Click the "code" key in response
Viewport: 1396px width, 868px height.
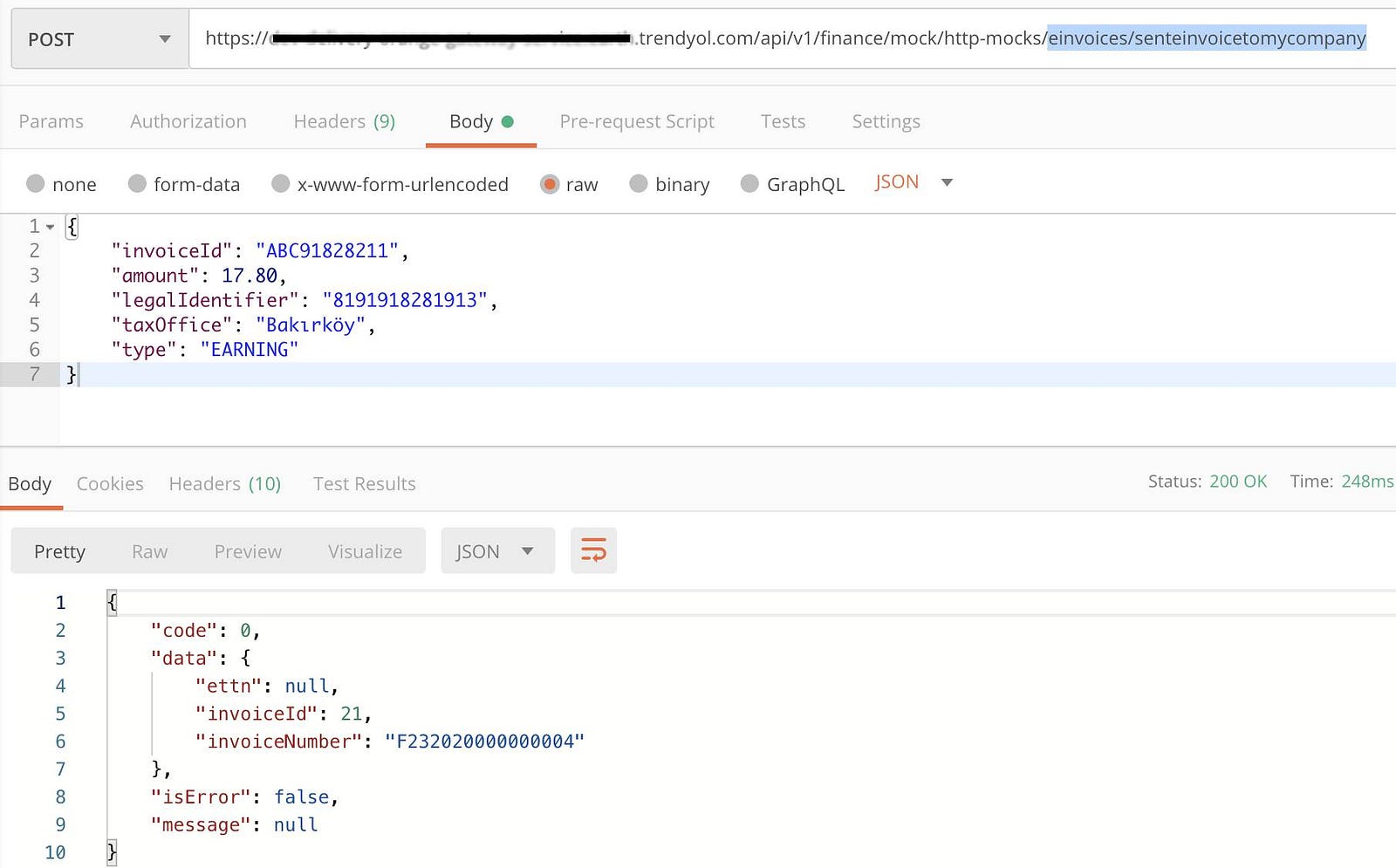184,631
